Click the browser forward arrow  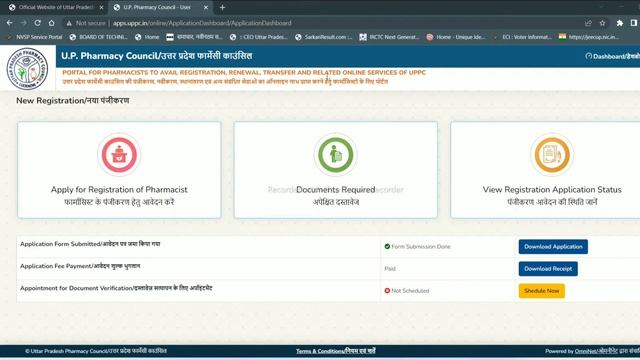tap(23, 23)
